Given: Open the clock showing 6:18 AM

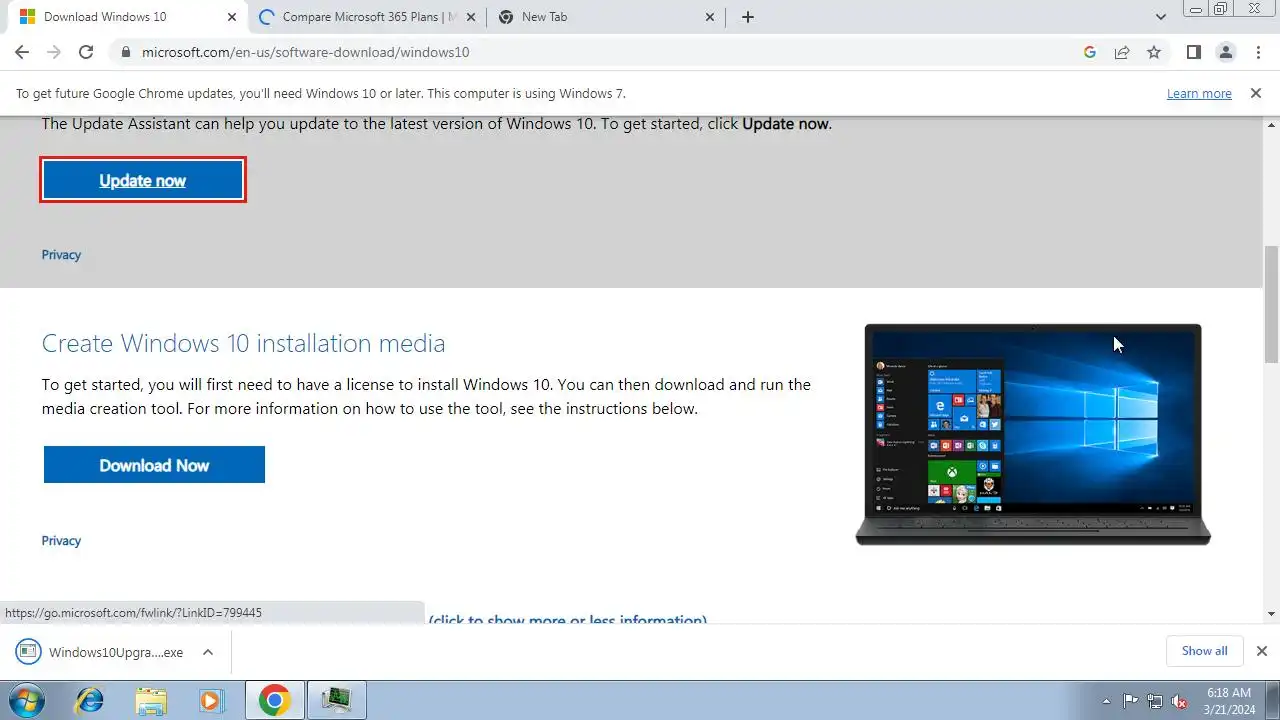Looking at the screenshot, I should tap(1228, 700).
